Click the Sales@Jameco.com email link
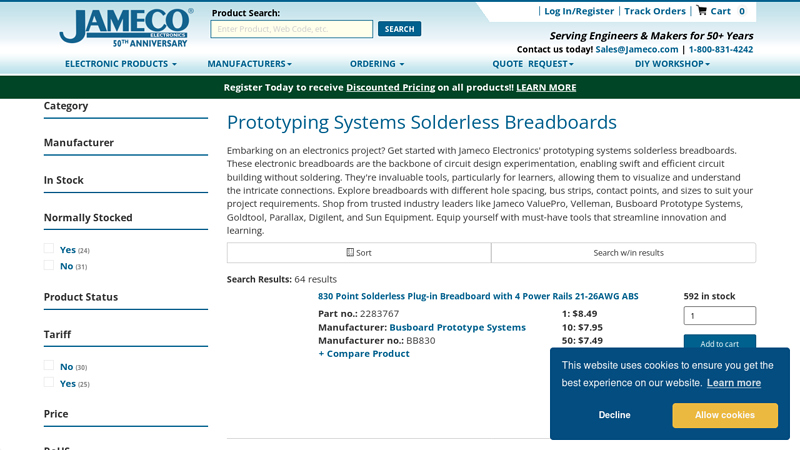This screenshot has height=450, width=800. [637, 49]
